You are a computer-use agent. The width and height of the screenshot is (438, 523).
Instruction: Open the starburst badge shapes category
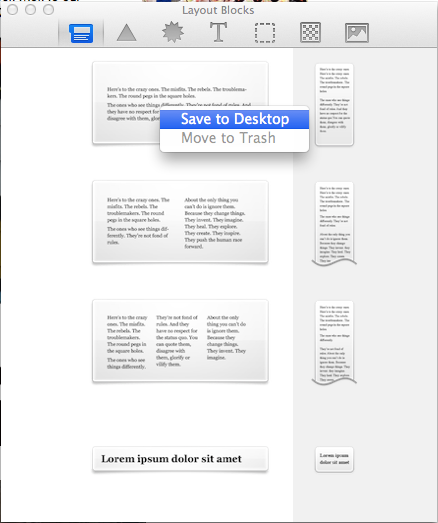pyautogui.click(x=173, y=32)
